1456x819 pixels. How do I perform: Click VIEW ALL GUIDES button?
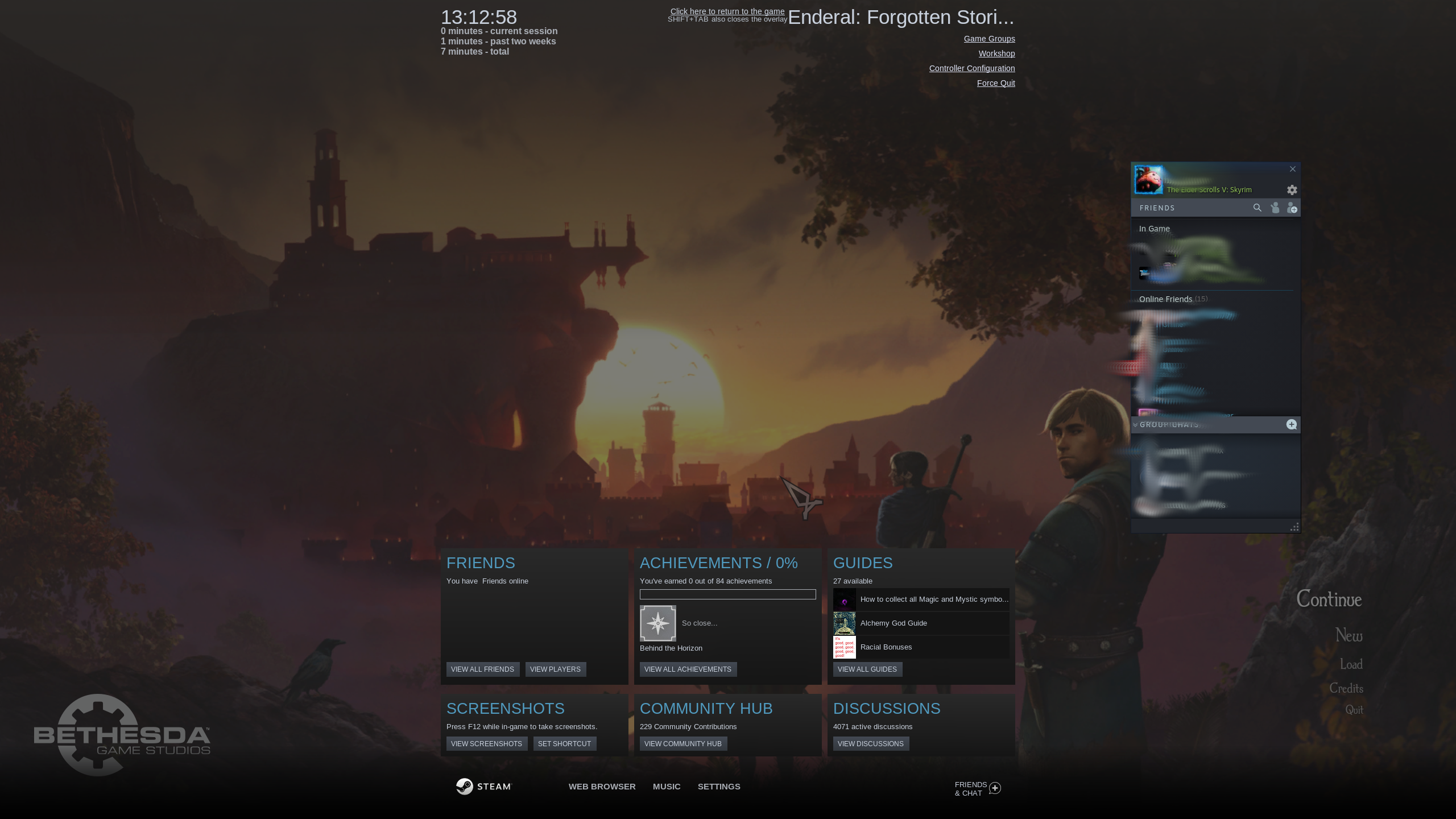[867, 669]
